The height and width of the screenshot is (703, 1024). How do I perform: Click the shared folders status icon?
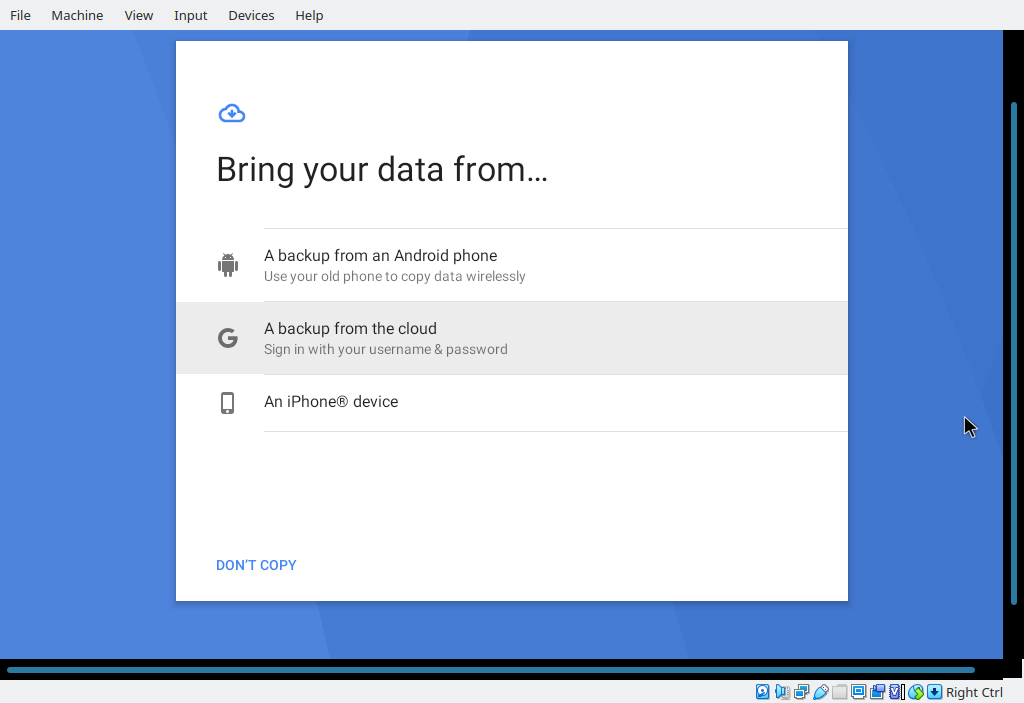(x=839, y=691)
